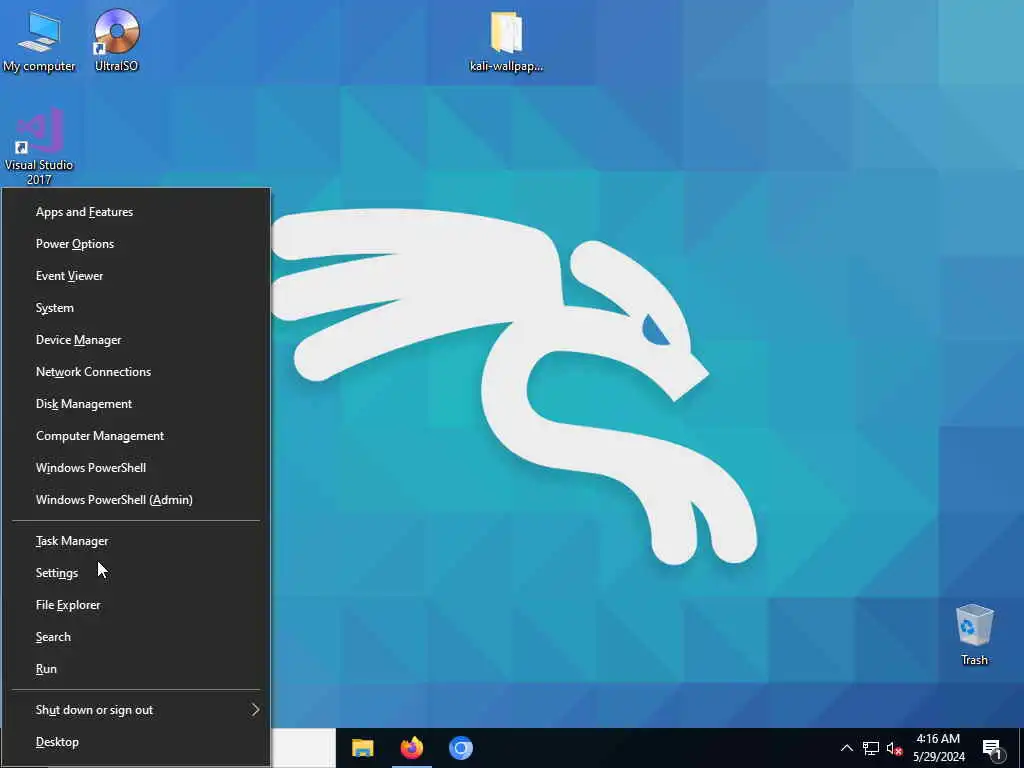
Task: Launch Chromium browser from taskbar
Action: tap(460, 748)
